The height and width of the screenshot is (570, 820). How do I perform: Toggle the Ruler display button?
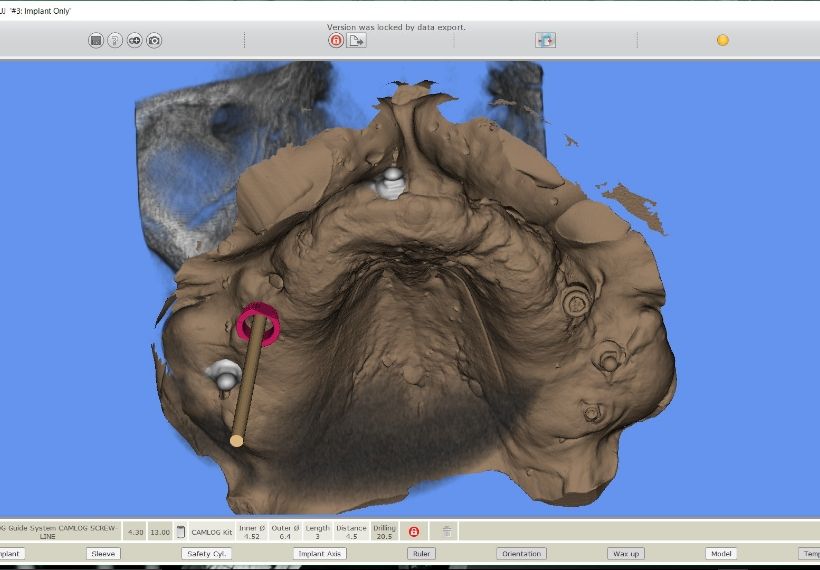(x=422, y=553)
